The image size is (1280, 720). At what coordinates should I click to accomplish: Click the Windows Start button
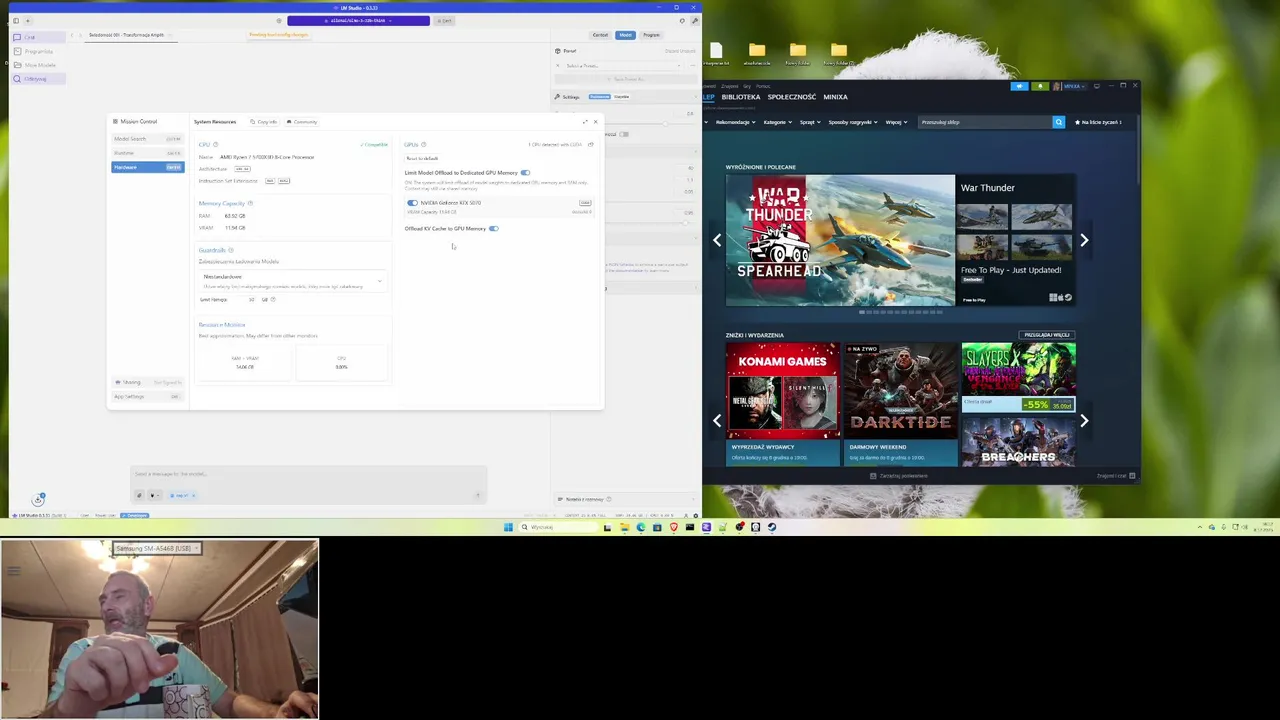coord(508,527)
